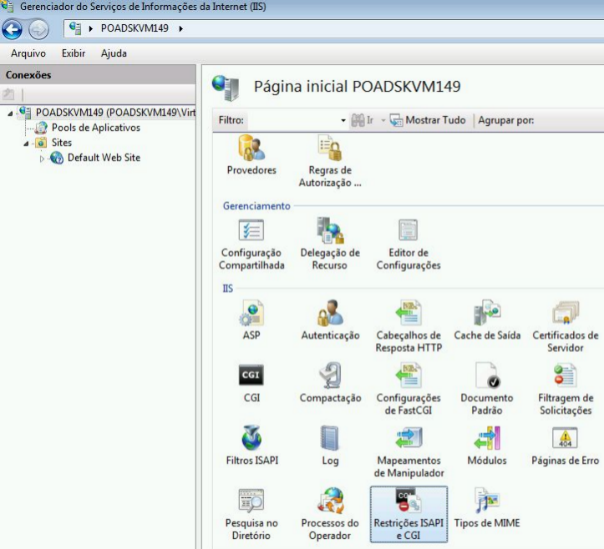
Task: Open the Ajuda menu
Action: (114, 53)
